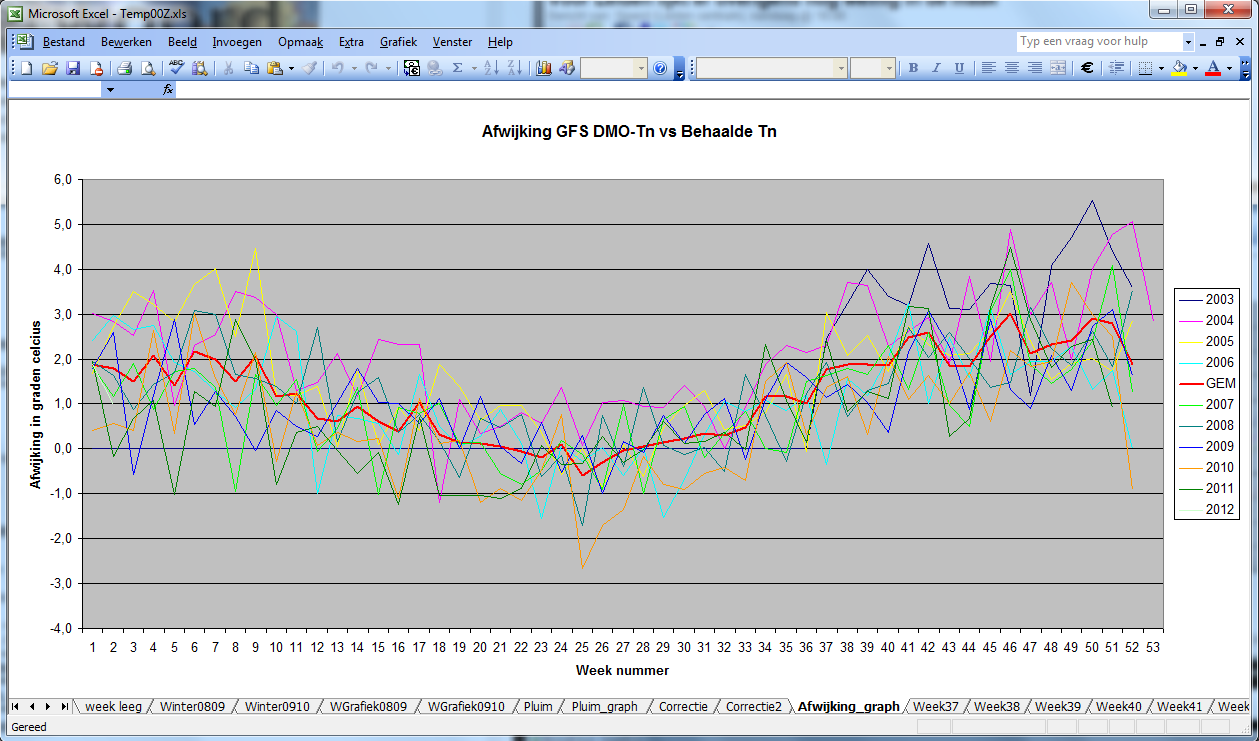Copy selection with copy icon
Image resolution: width=1259 pixels, height=741 pixels.
pos(251,68)
